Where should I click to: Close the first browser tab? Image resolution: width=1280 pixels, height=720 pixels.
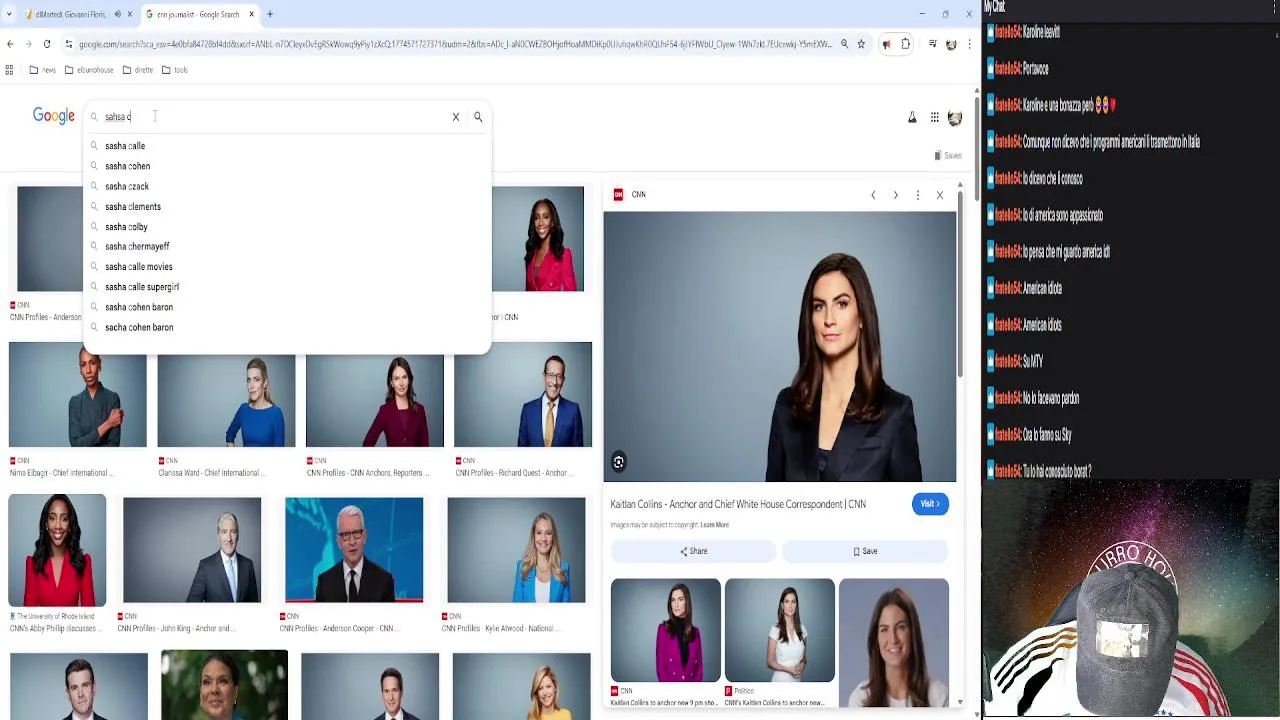pos(130,14)
